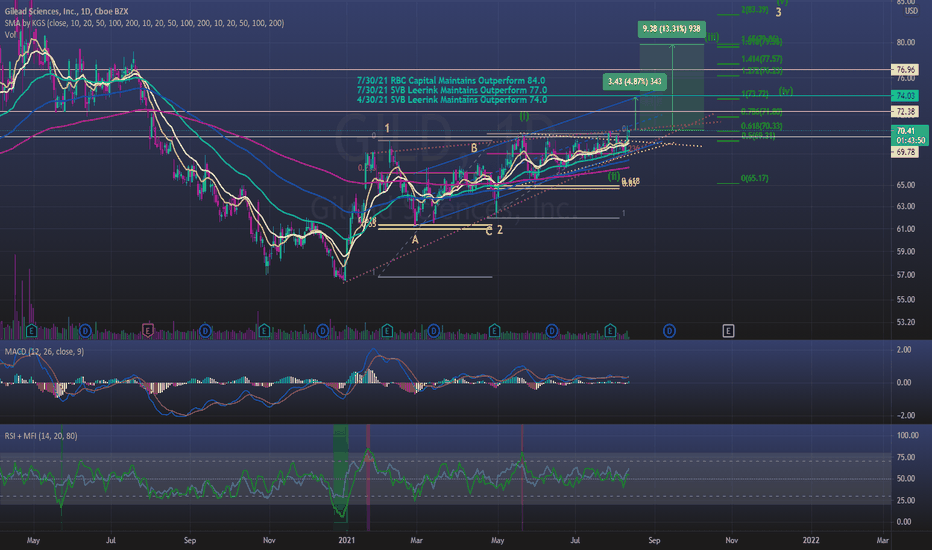Select the RBC Capital Maintains Outperform 84.0 note

click(x=451, y=80)
